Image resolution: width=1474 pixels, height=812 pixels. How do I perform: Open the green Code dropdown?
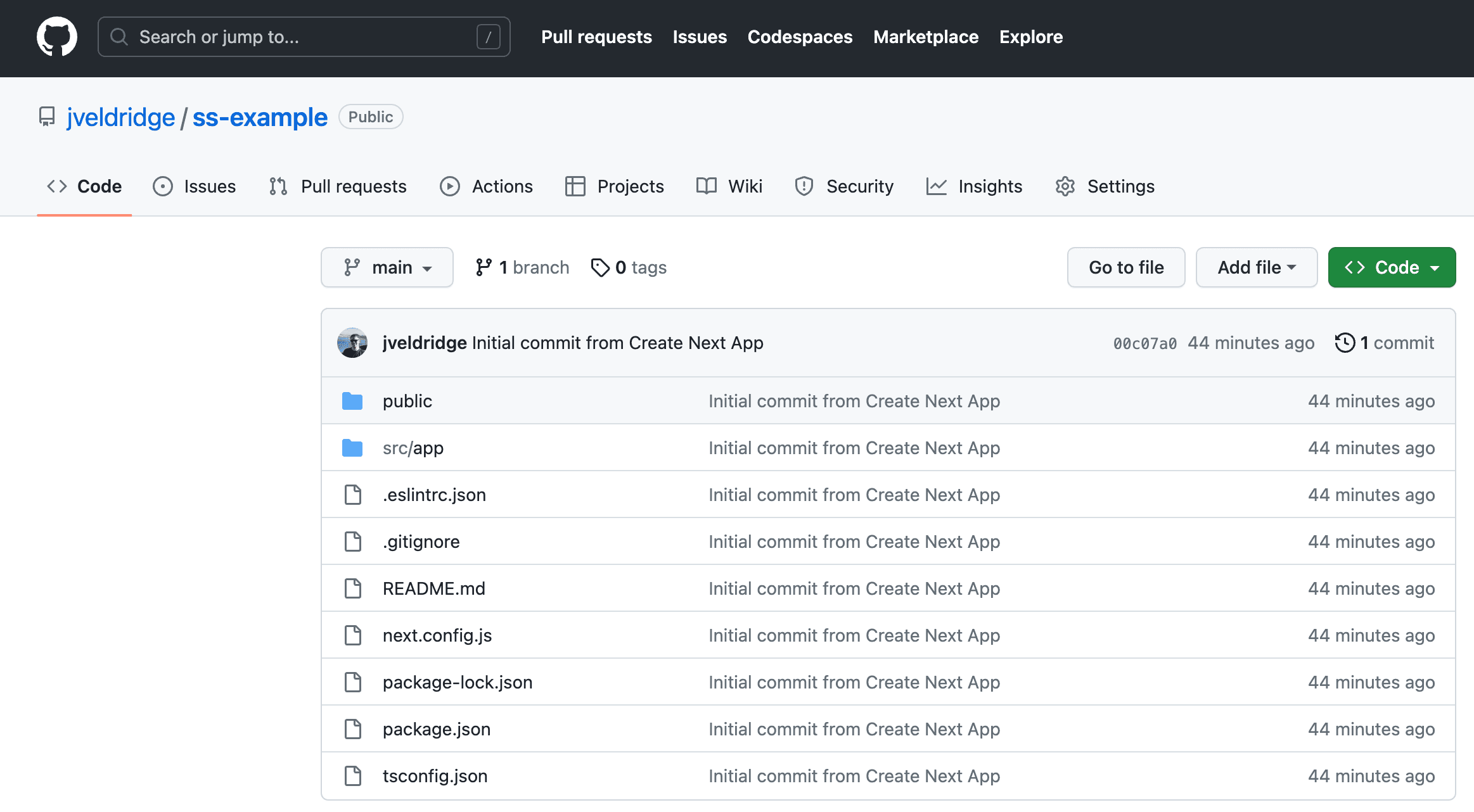pos(1392,267)
